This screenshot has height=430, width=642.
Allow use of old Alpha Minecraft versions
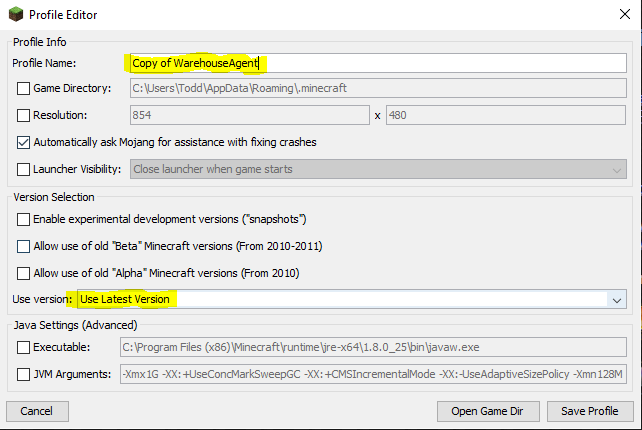(x=24, y=274)
